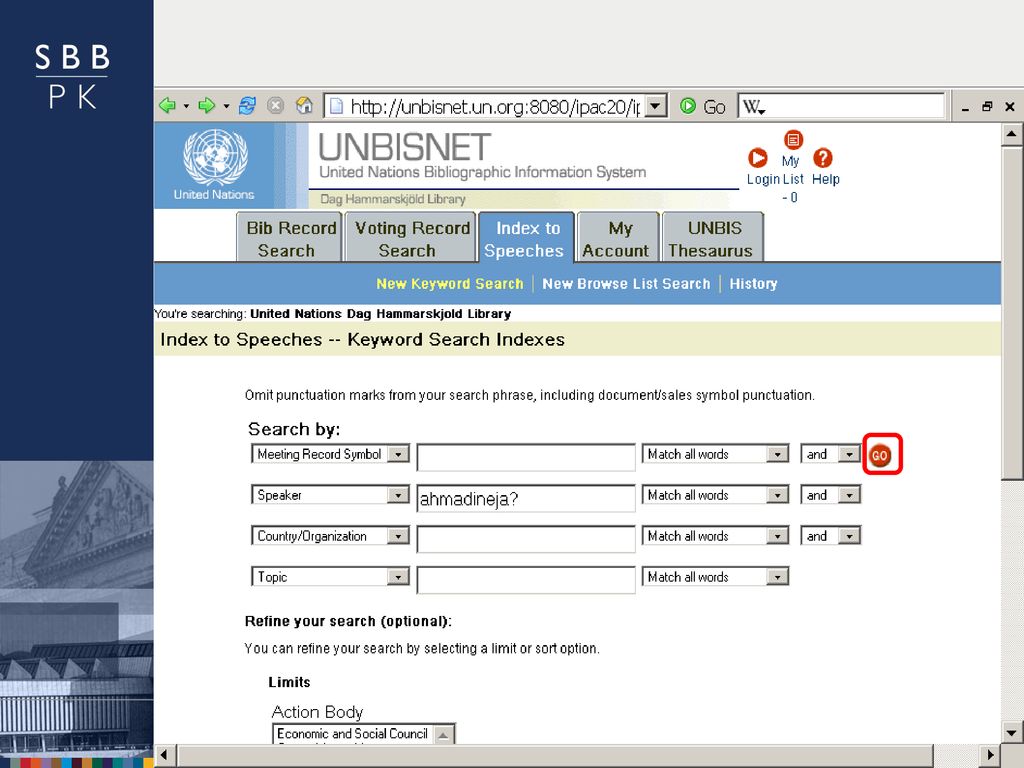
Task: Click the horizontal scrollbar left arrow
Action: pyautogui.click(x=164, y=755)
